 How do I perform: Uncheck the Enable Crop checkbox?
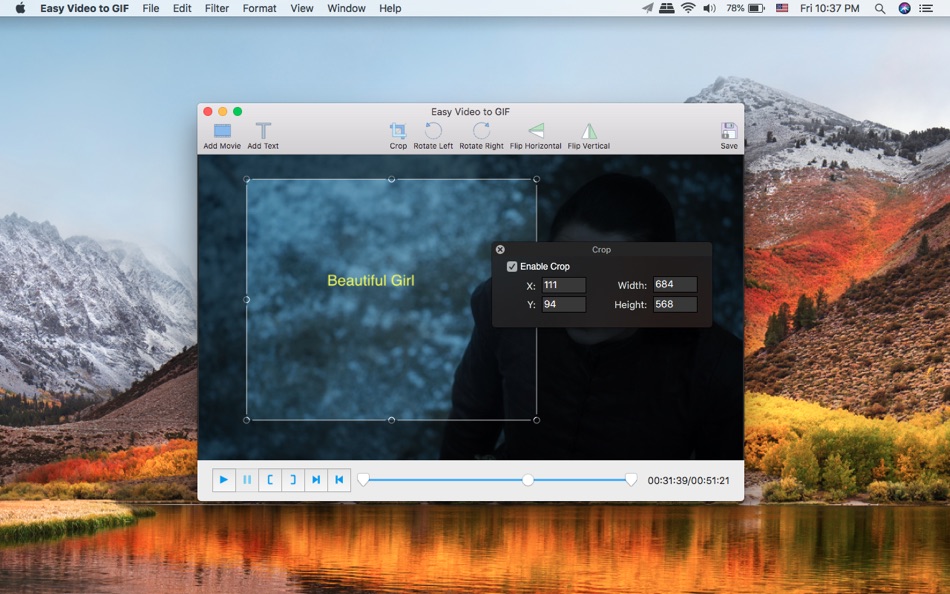tap(513, 267)
